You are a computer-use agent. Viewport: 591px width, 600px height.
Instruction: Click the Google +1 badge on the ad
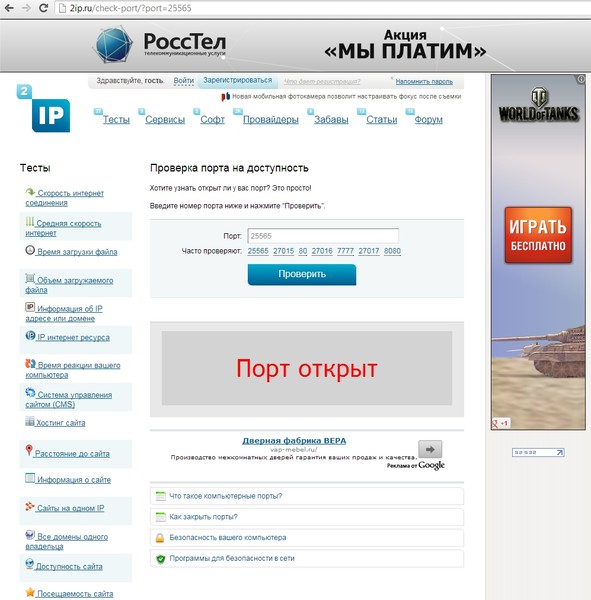point(500,423)
